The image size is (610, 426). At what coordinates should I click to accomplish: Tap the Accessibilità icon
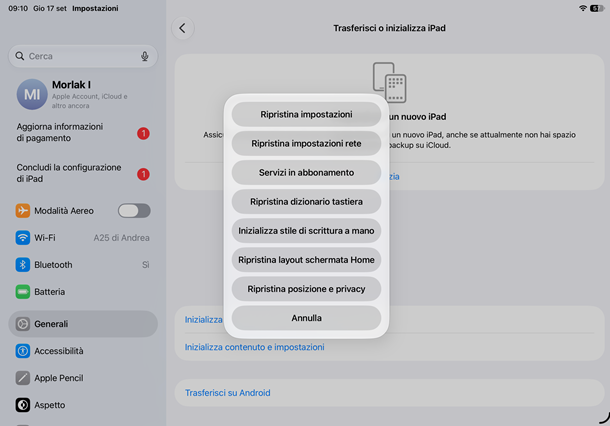[23, 351]
